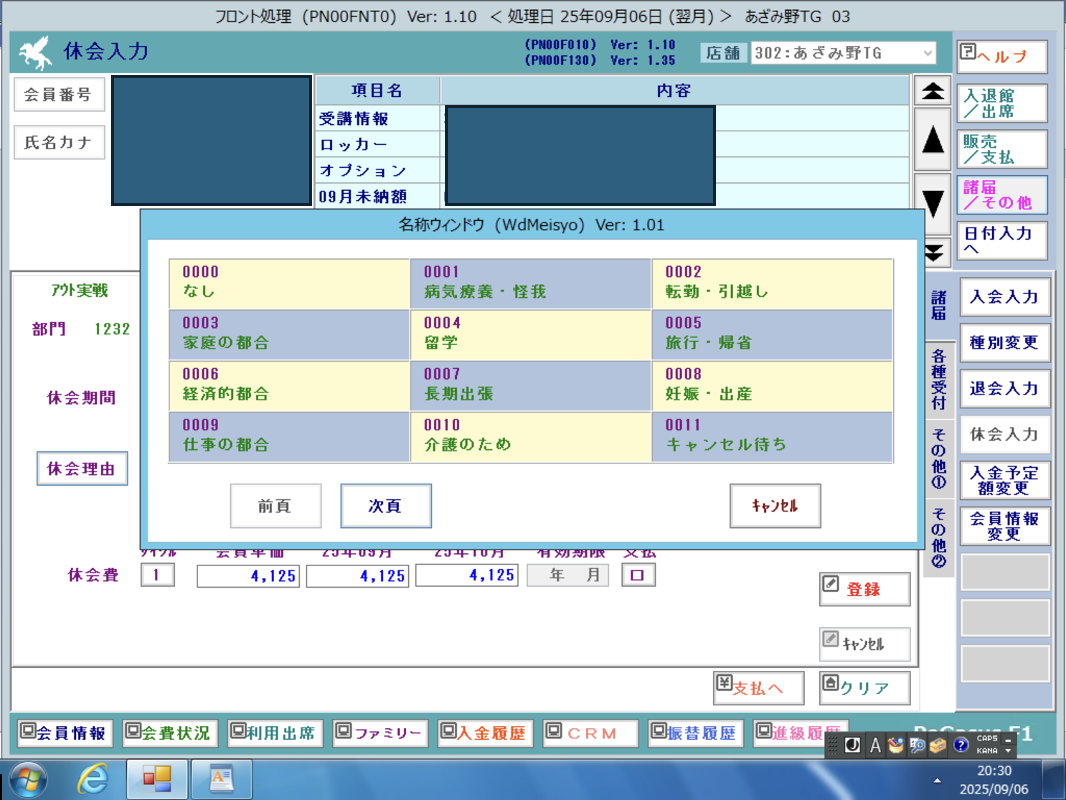Toggle the 支払 checkbox
Image resolution: width=1066 pixels, height=800 pixels.
click(x=637, y=575)
